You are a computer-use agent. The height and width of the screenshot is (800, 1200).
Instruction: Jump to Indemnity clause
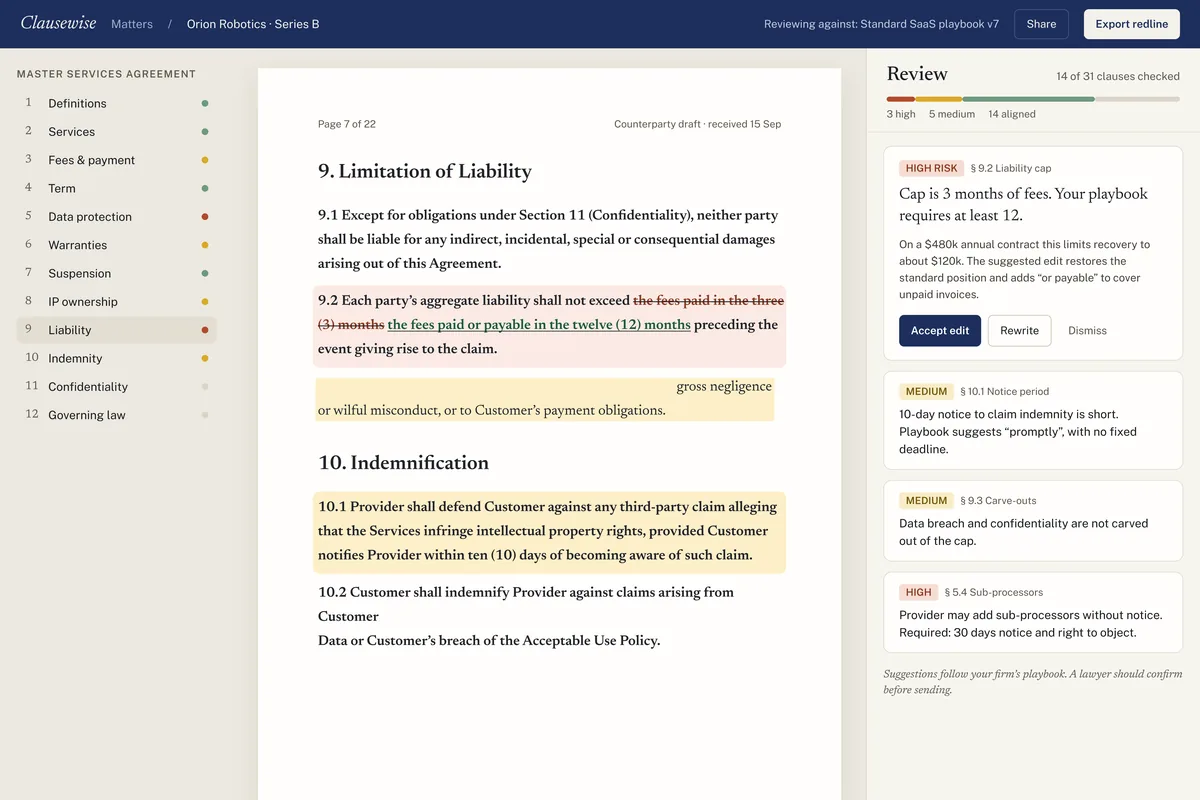(116, 358)
